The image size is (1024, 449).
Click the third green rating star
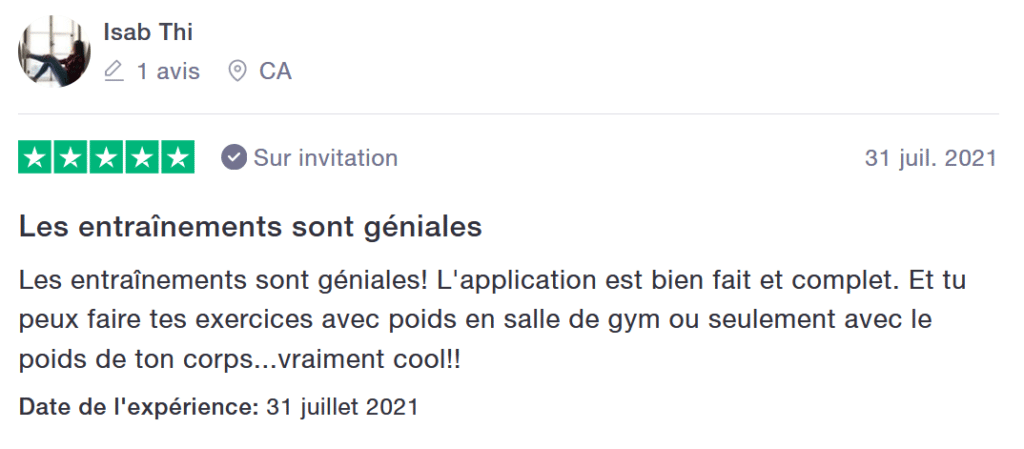coord(106,158)
